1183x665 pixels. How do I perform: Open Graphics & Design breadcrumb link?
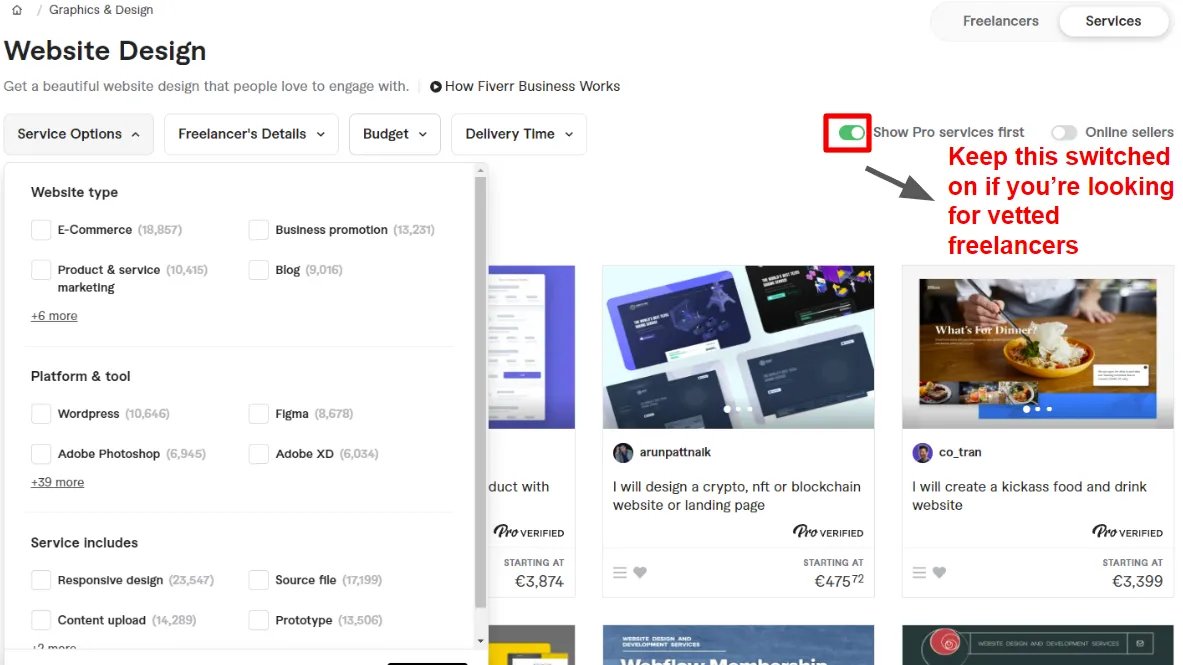click(x=101, y=10)
